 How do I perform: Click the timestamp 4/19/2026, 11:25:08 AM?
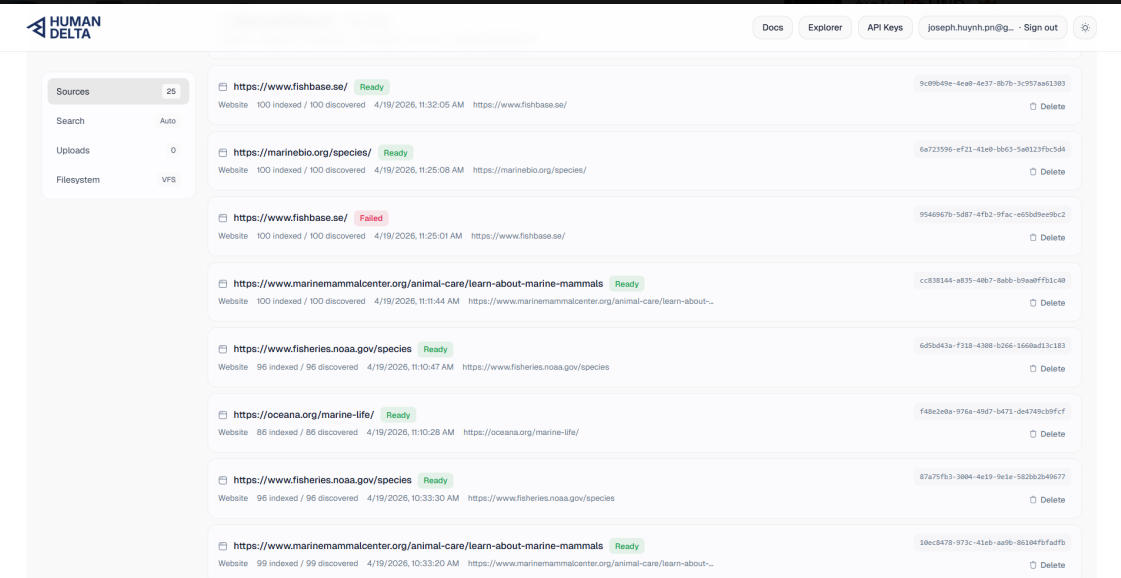[419, 170]
